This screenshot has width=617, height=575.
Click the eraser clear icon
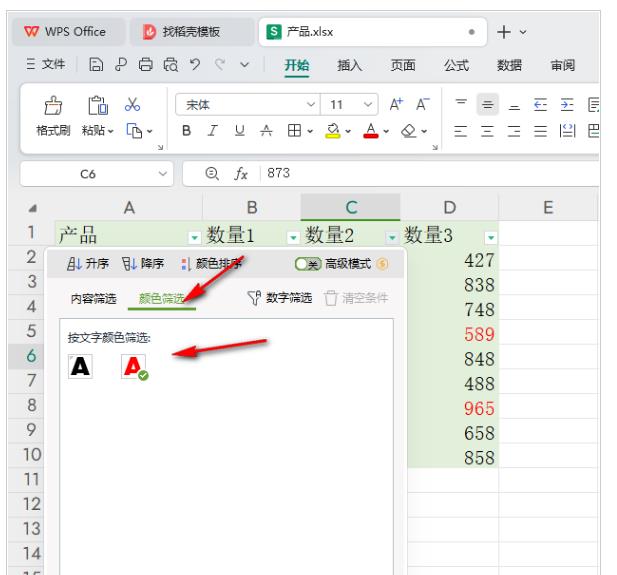point(409,131)
